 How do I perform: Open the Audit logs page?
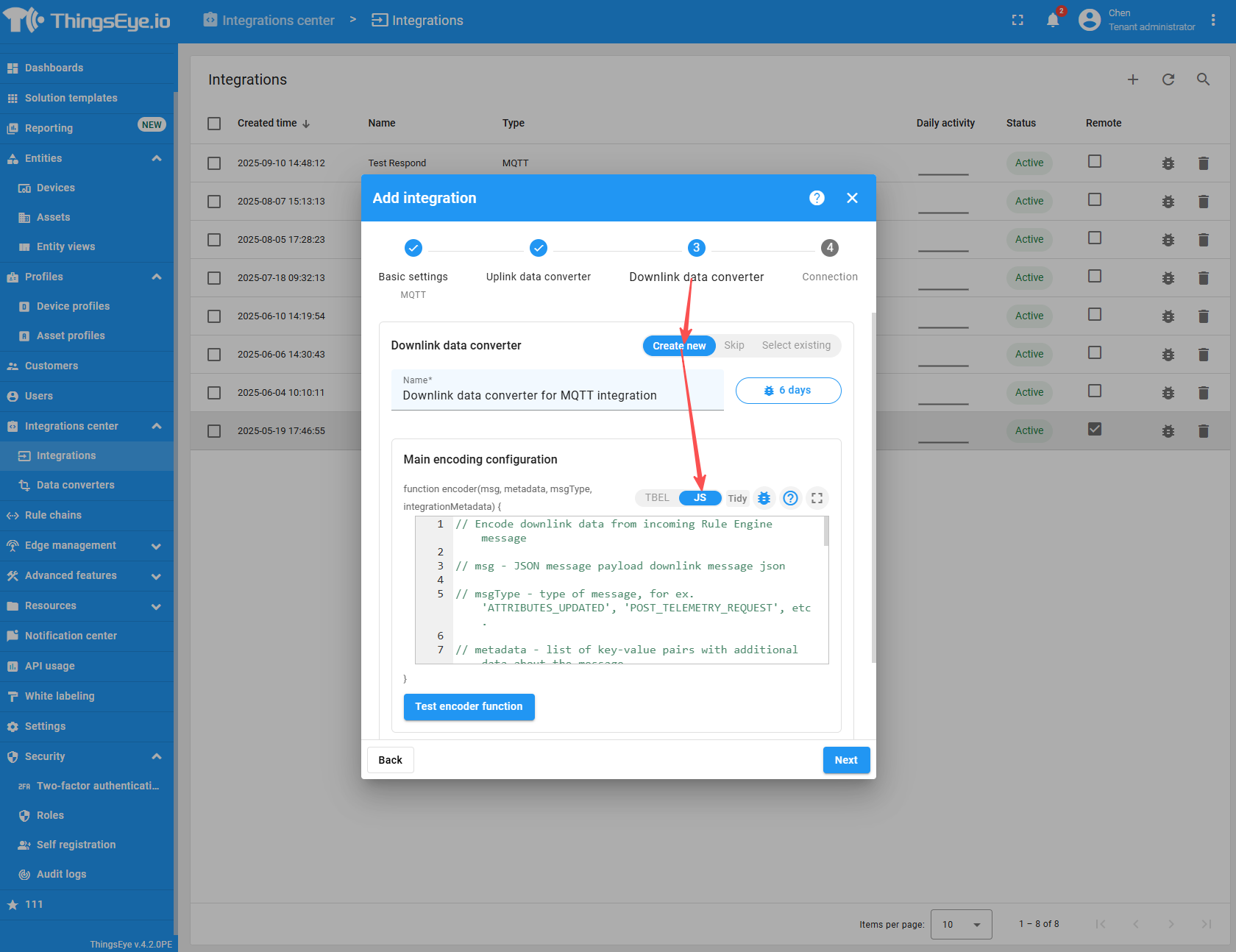[x=61, y=873]
